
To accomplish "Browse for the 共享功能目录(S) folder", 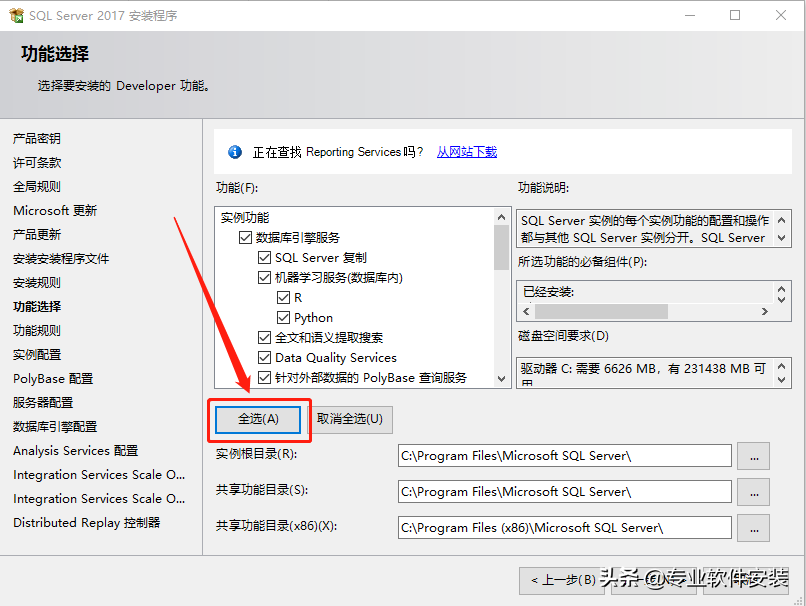I will click(x=754, y=492).
